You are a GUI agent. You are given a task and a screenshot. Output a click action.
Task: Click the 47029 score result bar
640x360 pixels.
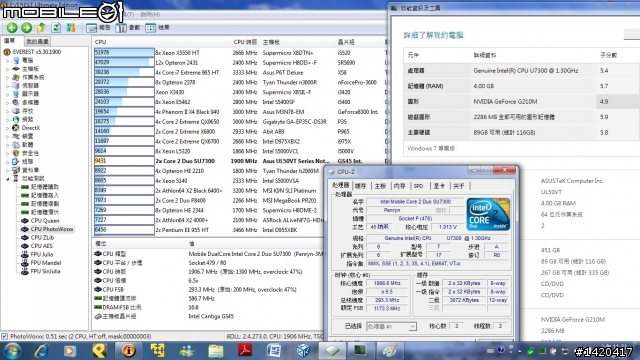pyautogui.click(x=124, y=62)
